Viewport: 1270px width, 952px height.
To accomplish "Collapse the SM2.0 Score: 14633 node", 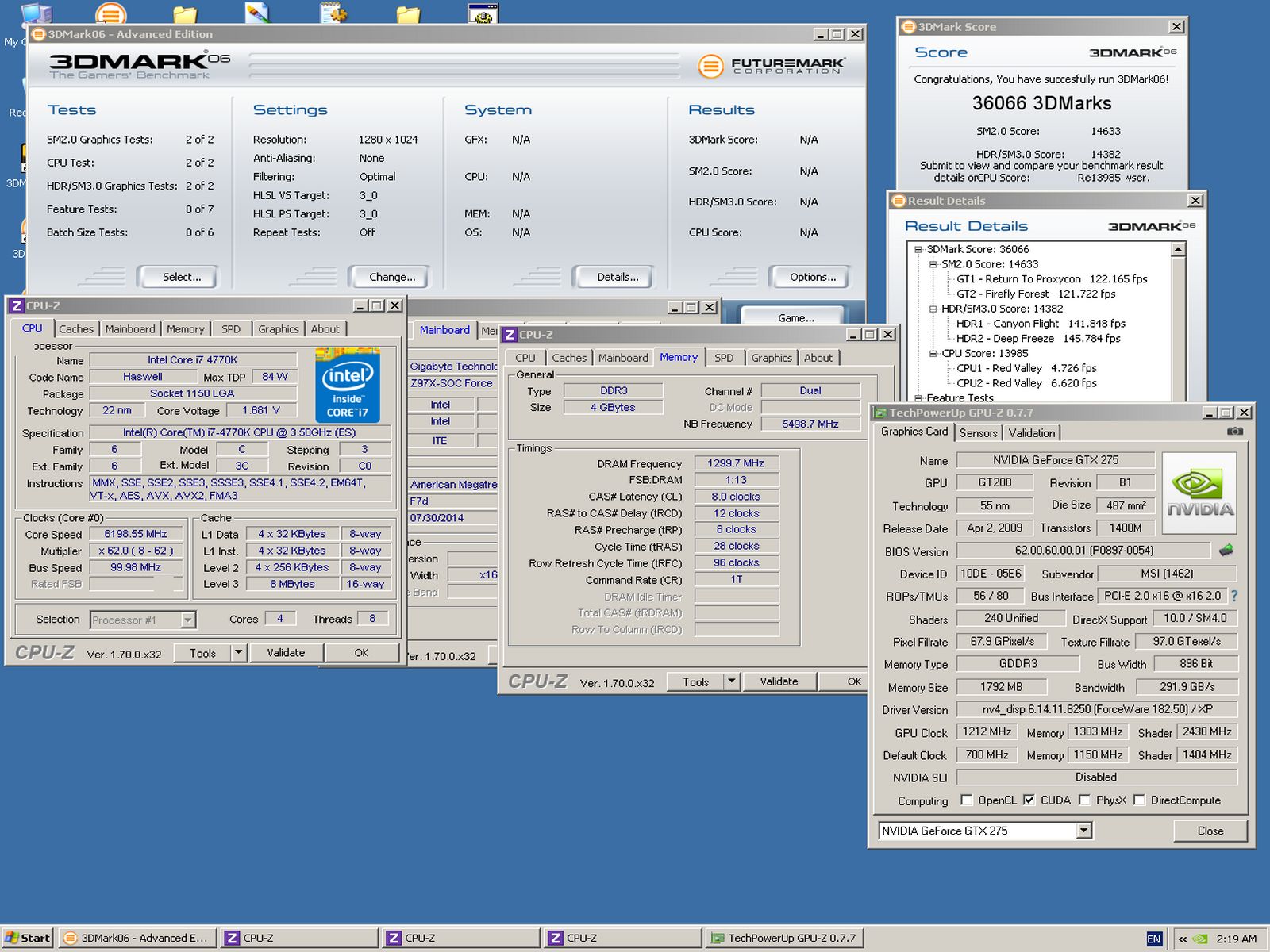I will pos(933,264).
